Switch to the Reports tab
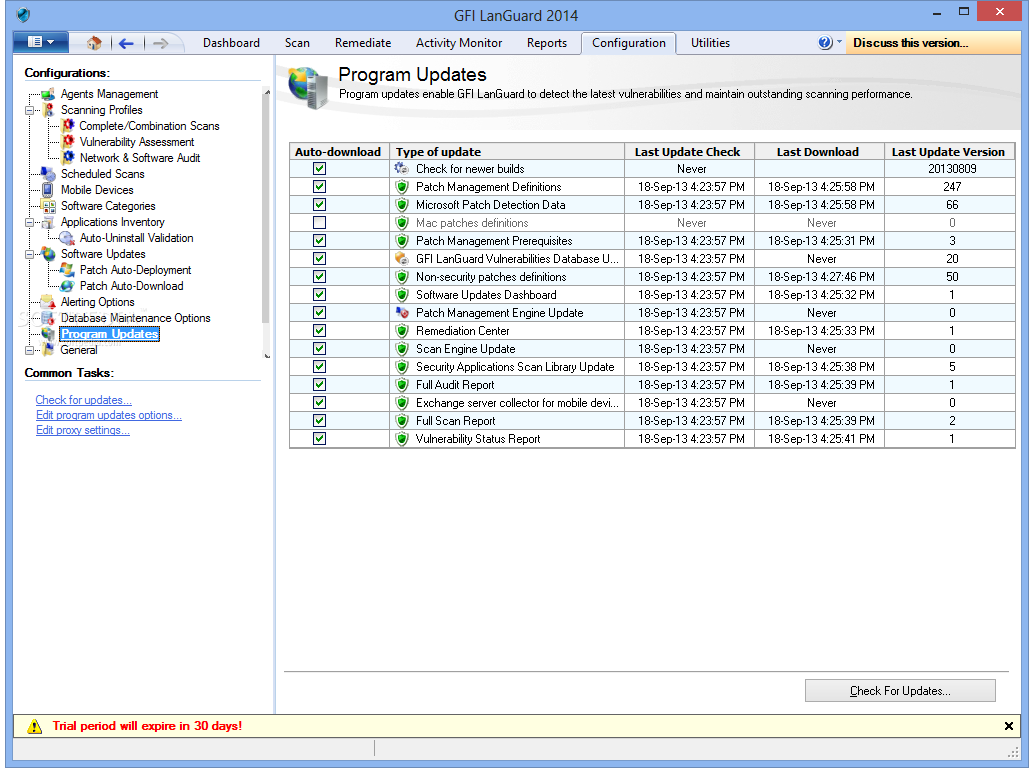 coord(547,43)
